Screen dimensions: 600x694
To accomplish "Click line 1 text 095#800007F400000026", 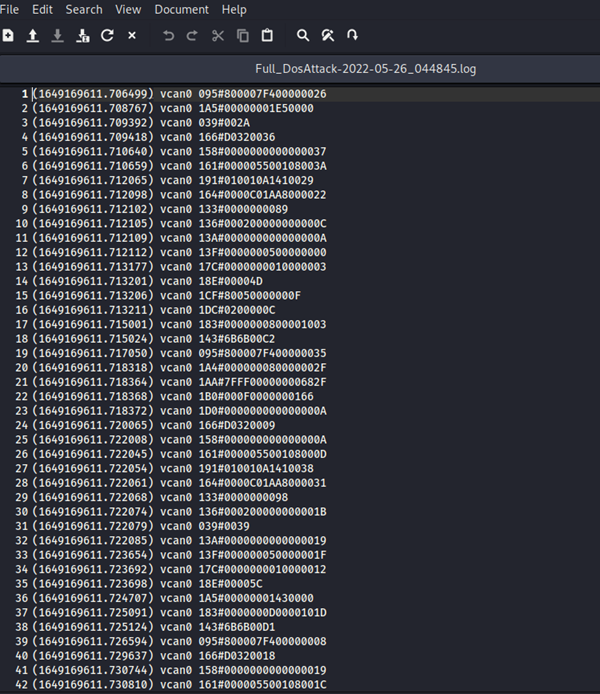I will [x=262, y=94].
